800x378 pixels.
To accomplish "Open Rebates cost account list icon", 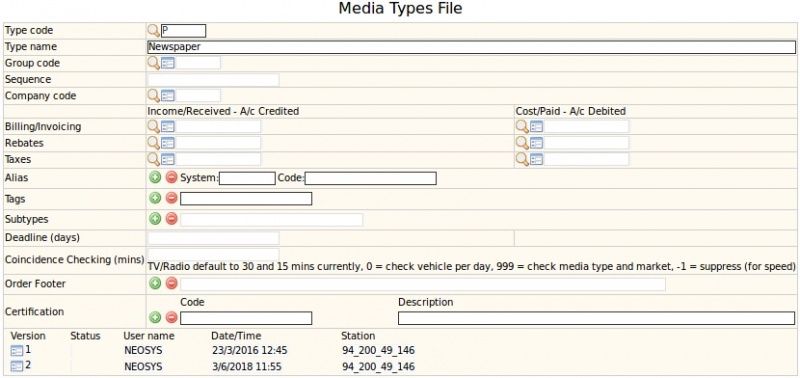I will [x=536, y=143].
